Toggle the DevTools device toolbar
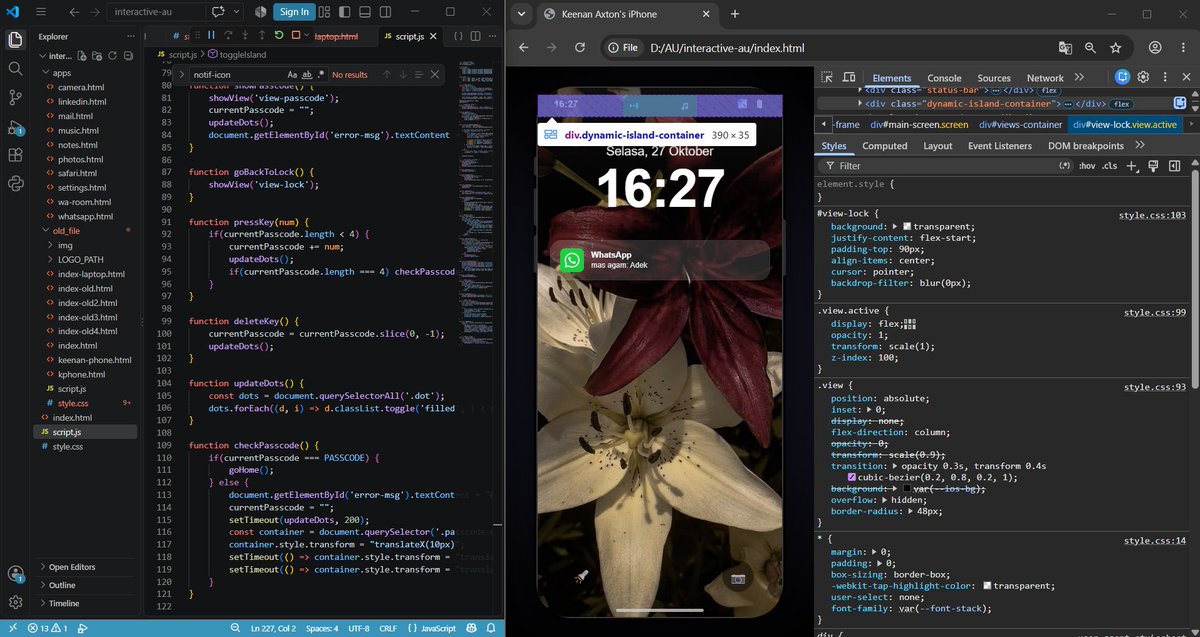Screen dimensions: 1200x637 pyautogui.click(x=849, y=77)
